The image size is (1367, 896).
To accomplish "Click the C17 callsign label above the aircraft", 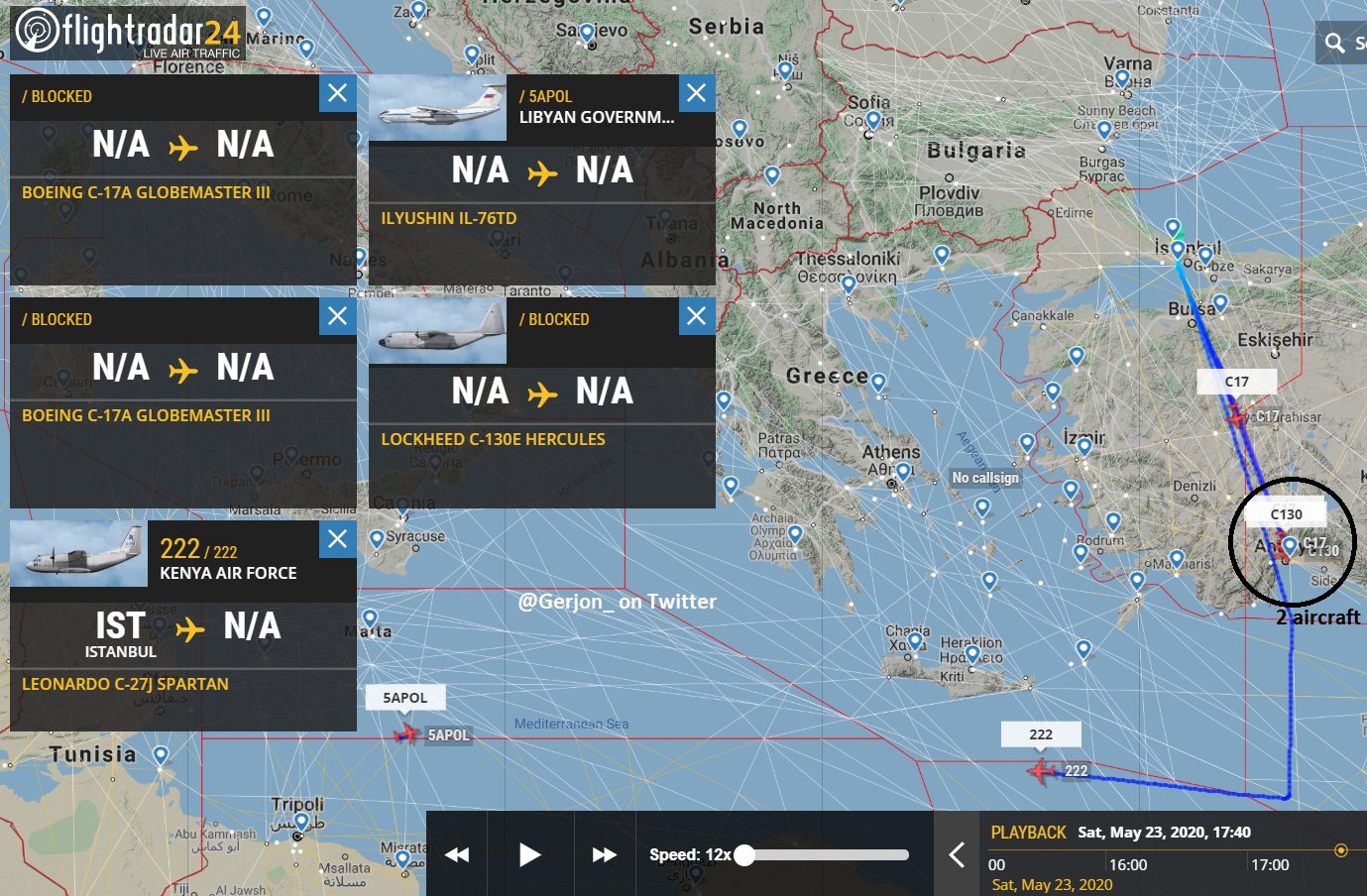I will click(1236, 382).
